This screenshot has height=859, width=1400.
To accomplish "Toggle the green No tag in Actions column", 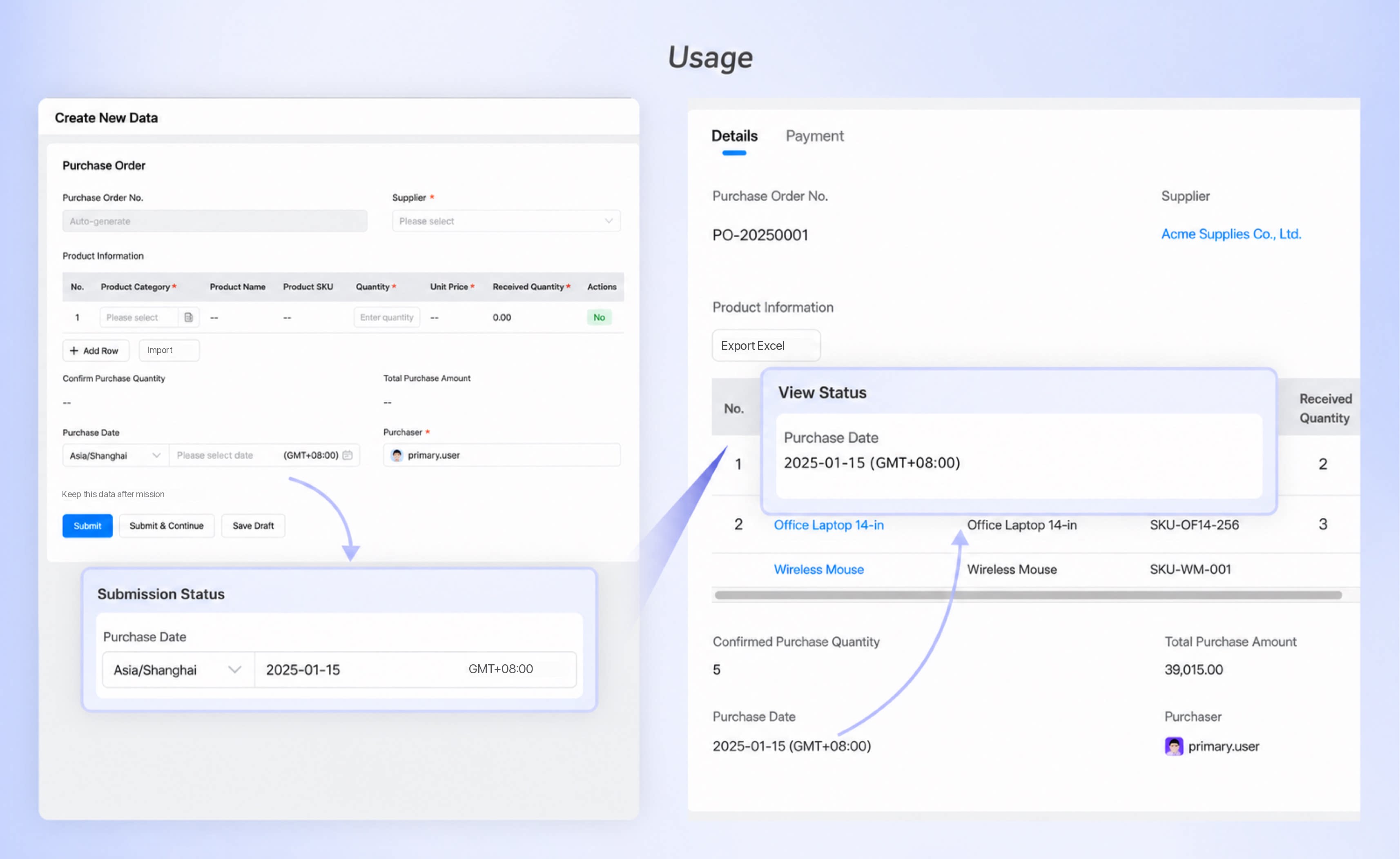I will coord(599,317).
